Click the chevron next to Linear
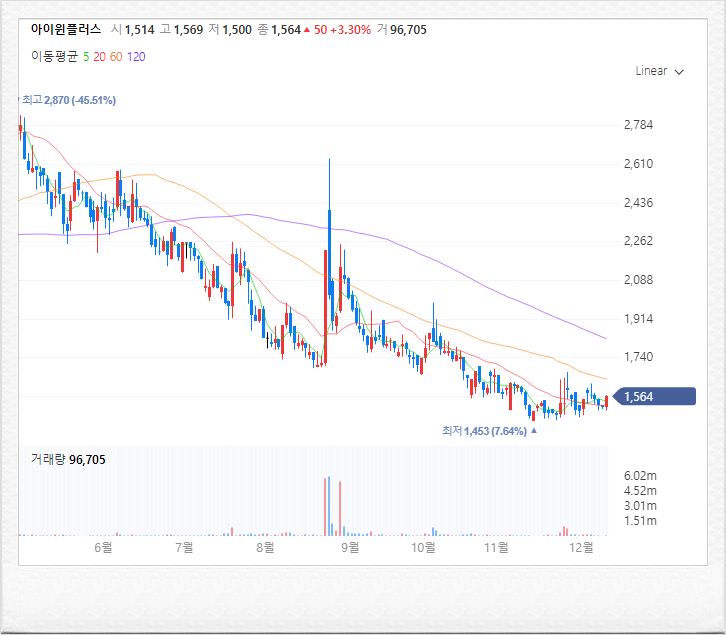726x635 pixels. coord(679,72)
